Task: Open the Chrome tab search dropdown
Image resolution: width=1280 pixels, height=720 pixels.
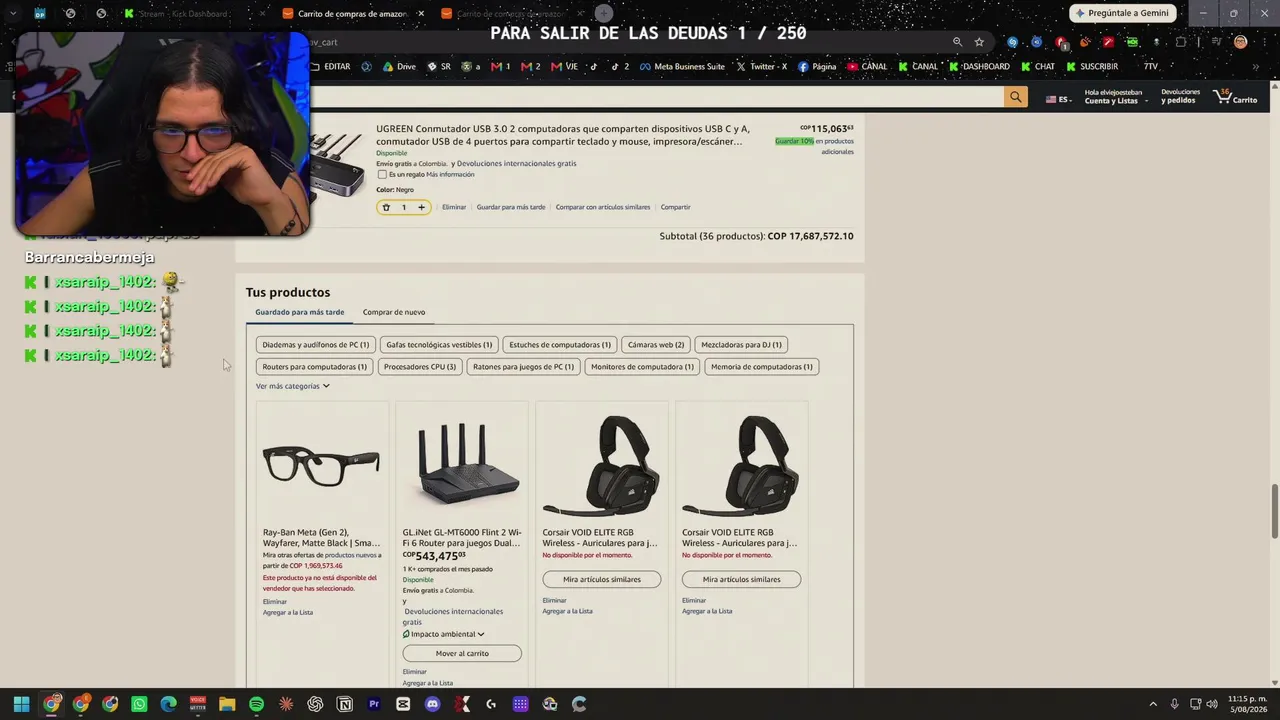Action: [x=12, y=13]
